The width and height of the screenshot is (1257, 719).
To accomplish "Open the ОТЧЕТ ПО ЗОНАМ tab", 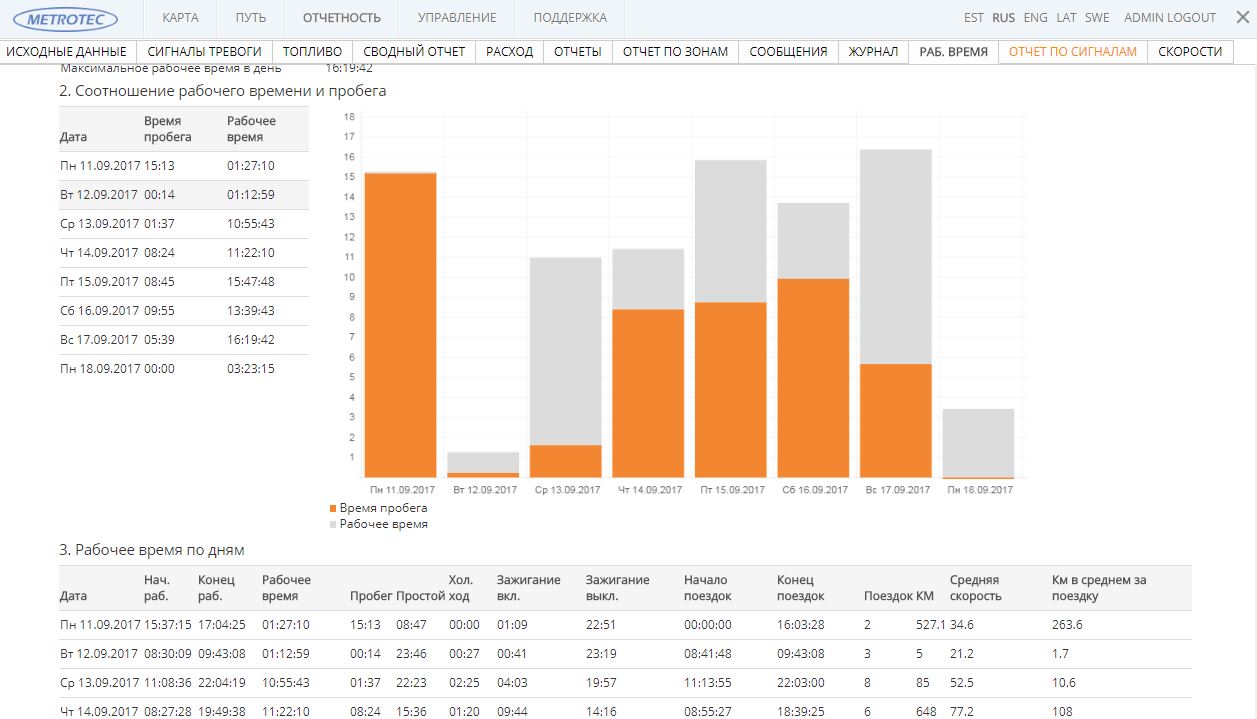I will (x=675, y=52).
